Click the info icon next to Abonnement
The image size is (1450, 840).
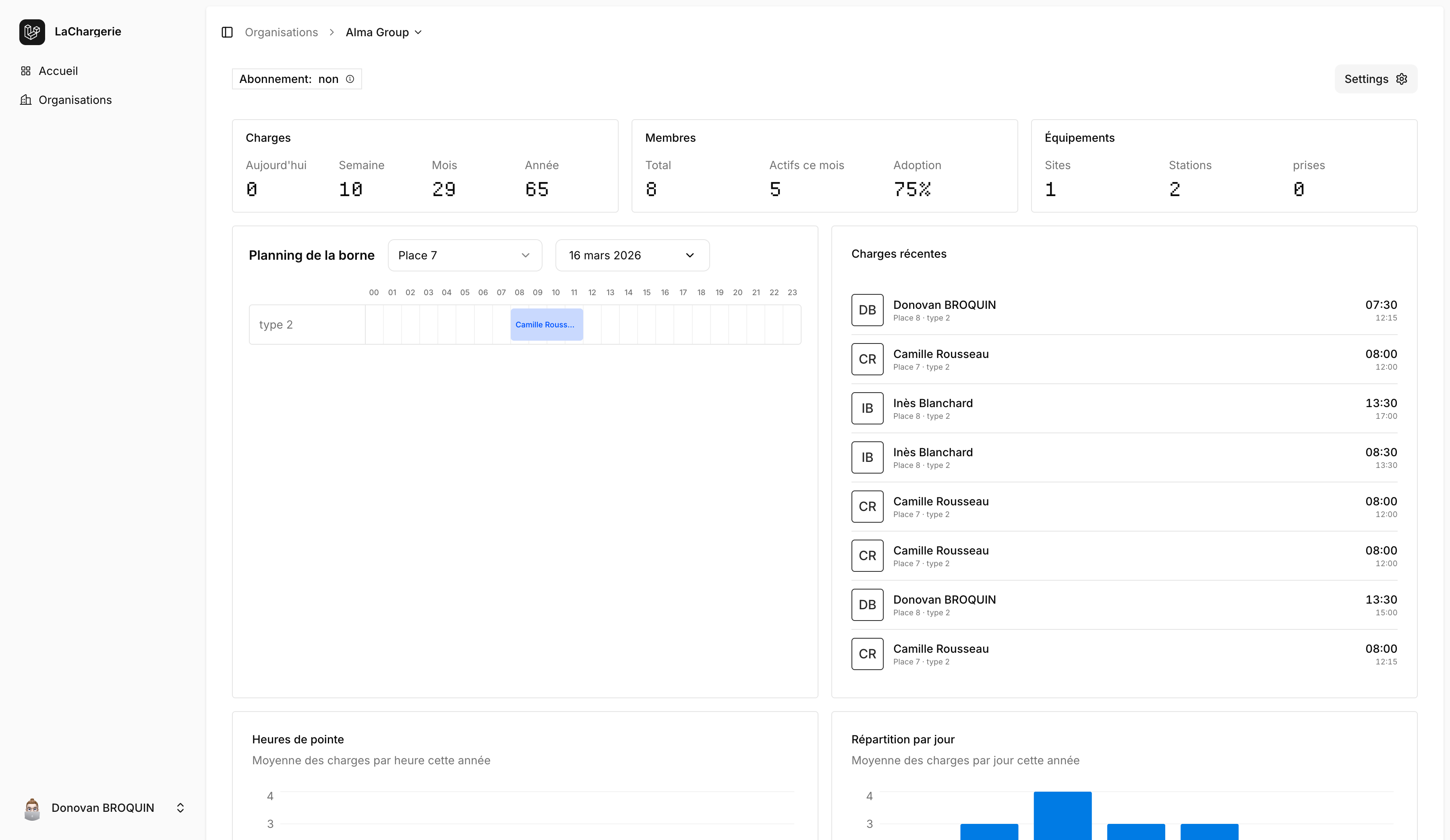[350, 79]
